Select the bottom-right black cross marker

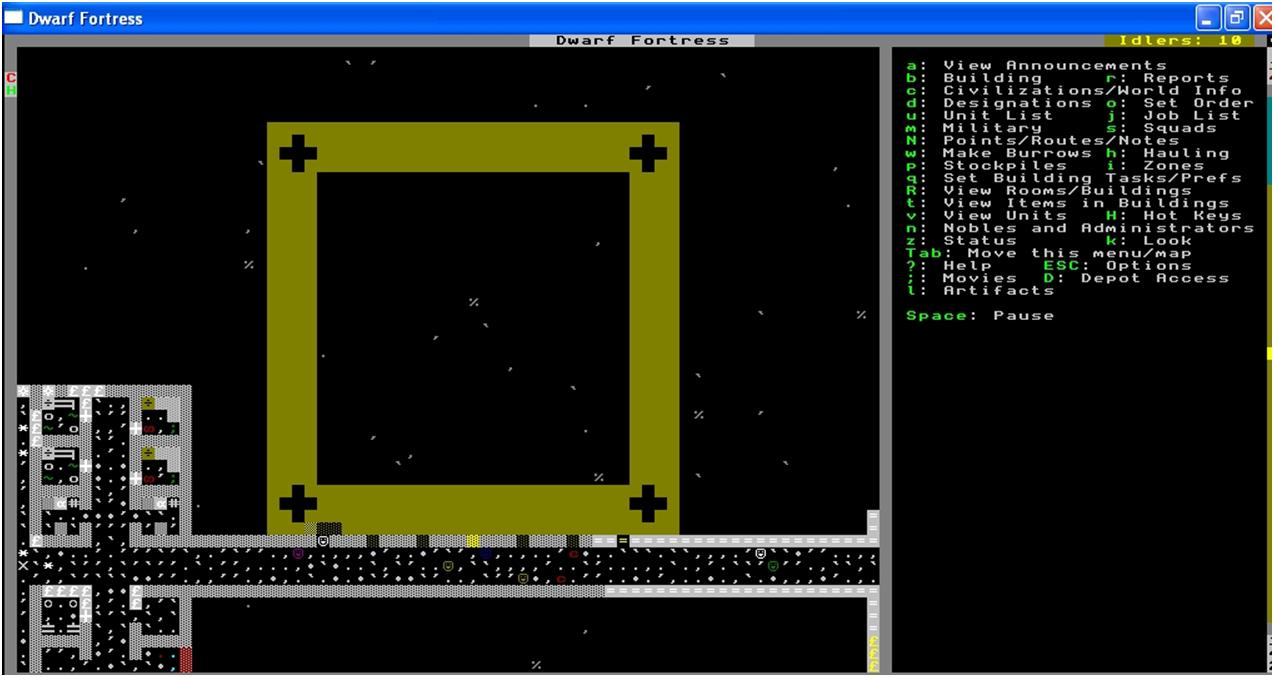[648, 503]
